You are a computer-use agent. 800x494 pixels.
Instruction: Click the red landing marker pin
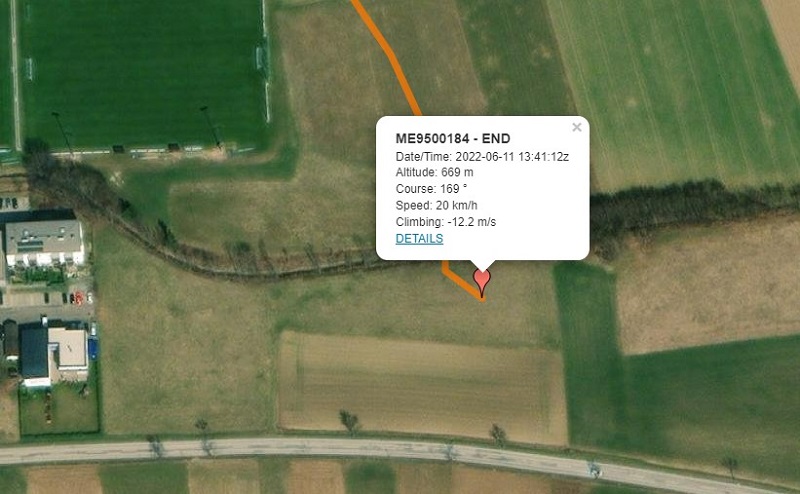pos(482,282)
